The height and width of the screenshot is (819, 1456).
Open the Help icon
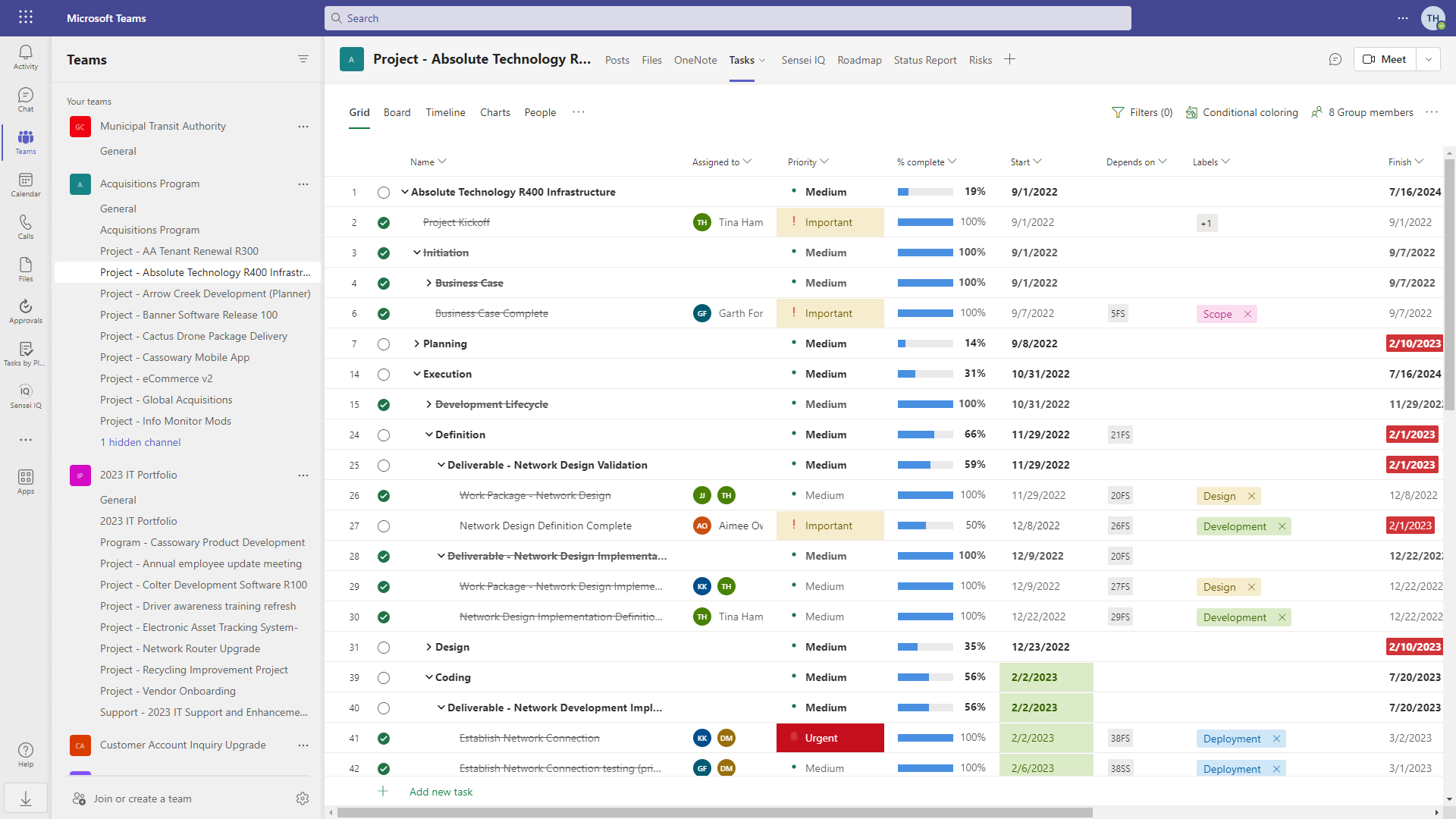pyautogui.click(x=26, y=755)
